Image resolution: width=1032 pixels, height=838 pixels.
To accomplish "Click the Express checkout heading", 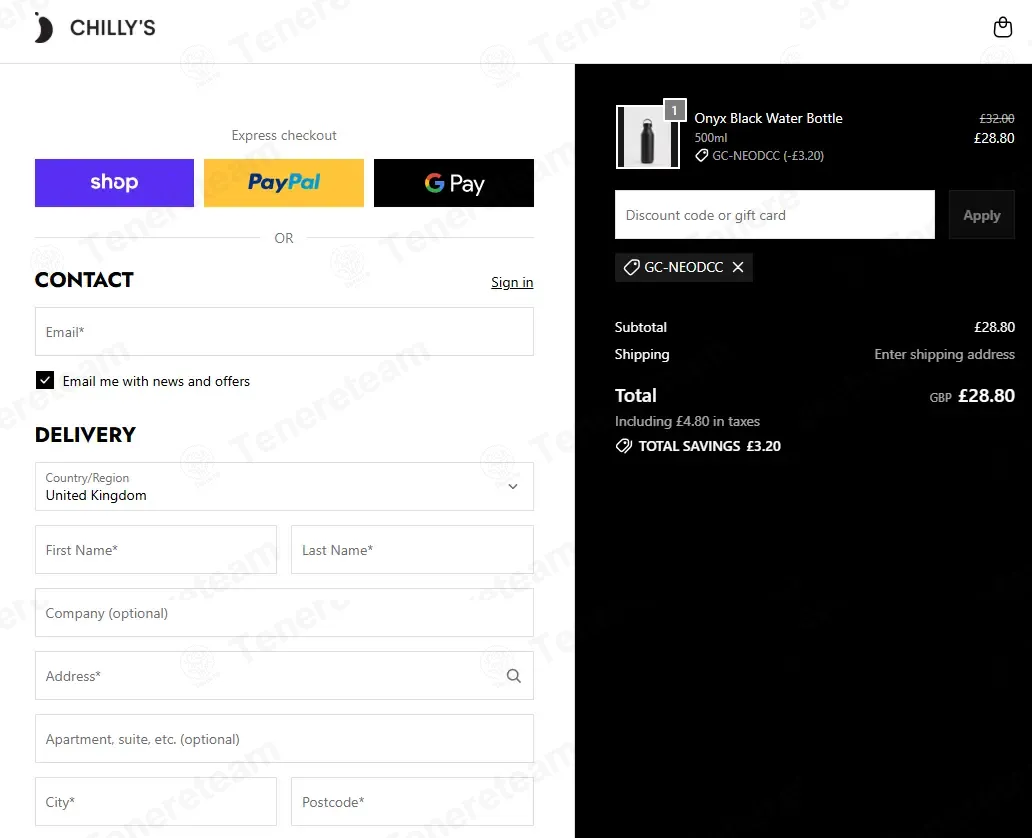I will [284, 136].
